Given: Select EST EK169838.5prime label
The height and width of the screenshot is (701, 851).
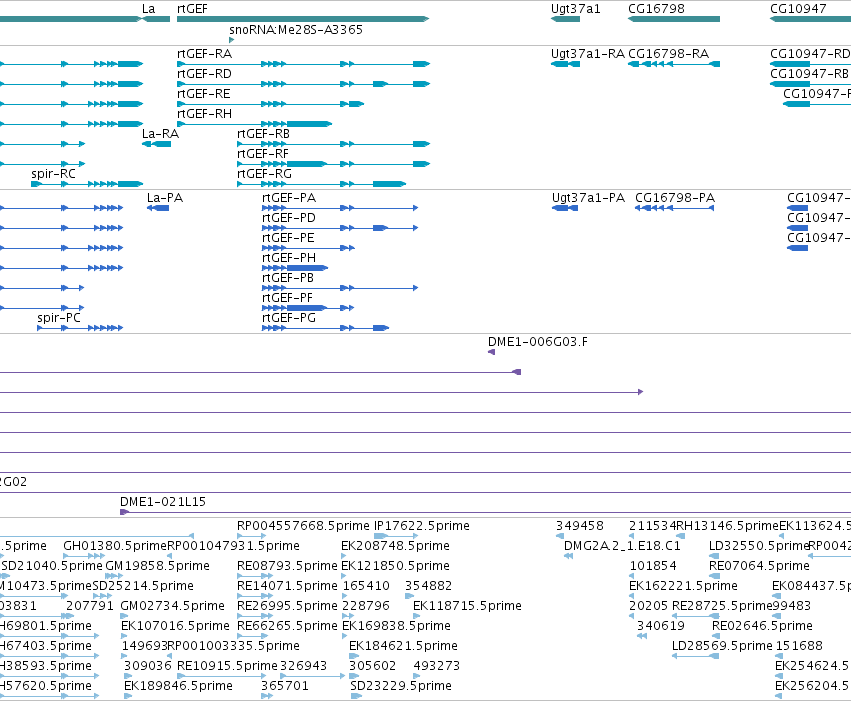Looking at the screenshot, I should (x=396, y=626).
